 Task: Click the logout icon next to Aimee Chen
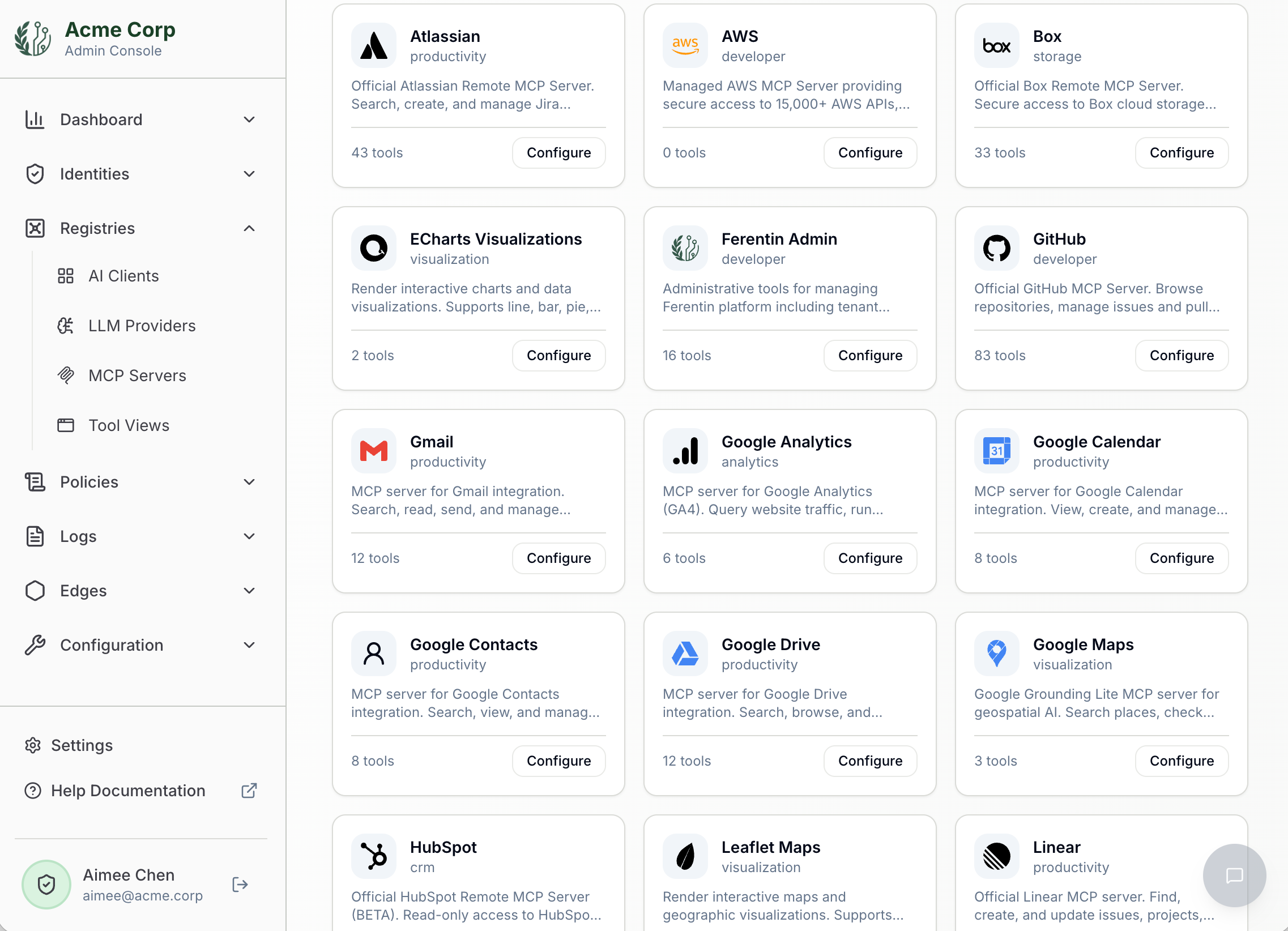240,885
